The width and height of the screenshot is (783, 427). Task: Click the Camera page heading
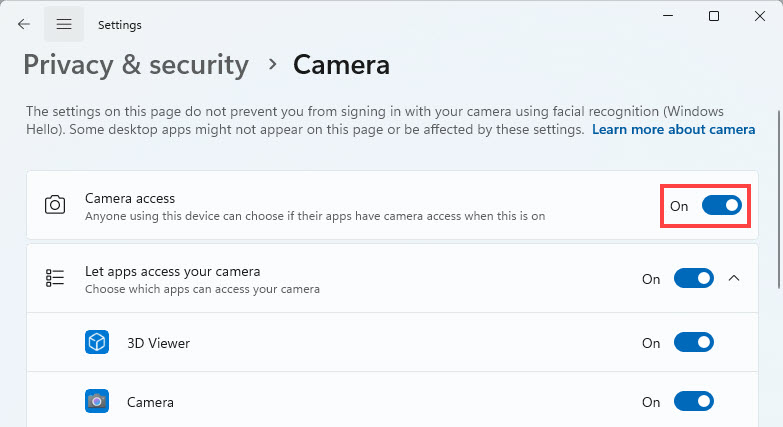(x=341, y=65)
